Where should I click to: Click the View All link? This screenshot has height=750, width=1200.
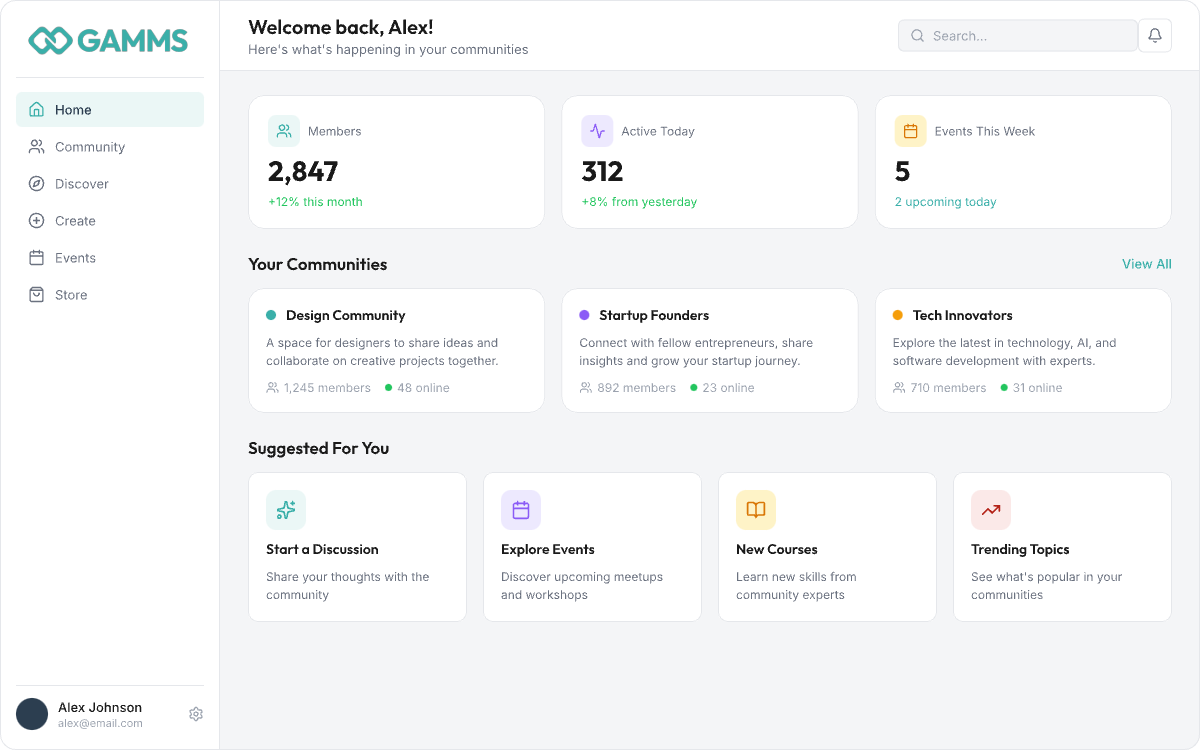pos(1146,264)
